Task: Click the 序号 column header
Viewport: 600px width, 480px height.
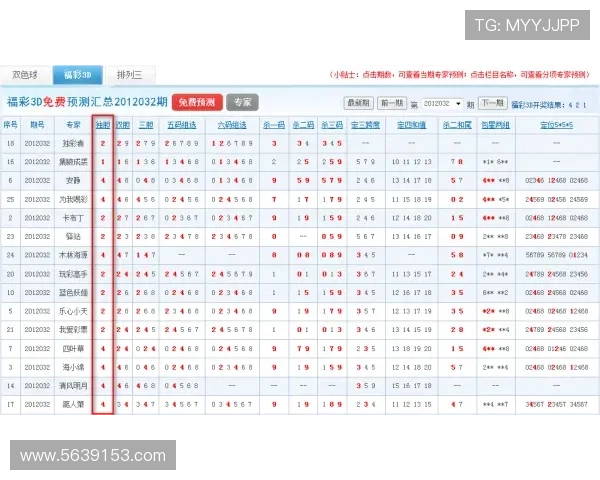Action: pyautogui.click(x=10, y=125)
